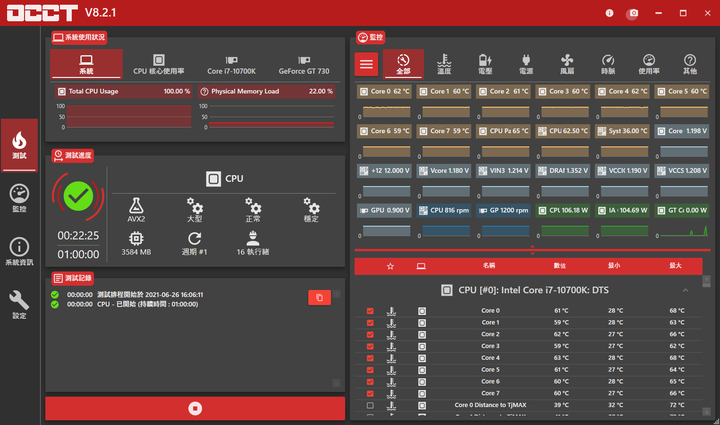Collapse the CPU [#0] Intel Core i7-10700K group
This screenshot has height=425, width=720.
(x=685, y=290)
